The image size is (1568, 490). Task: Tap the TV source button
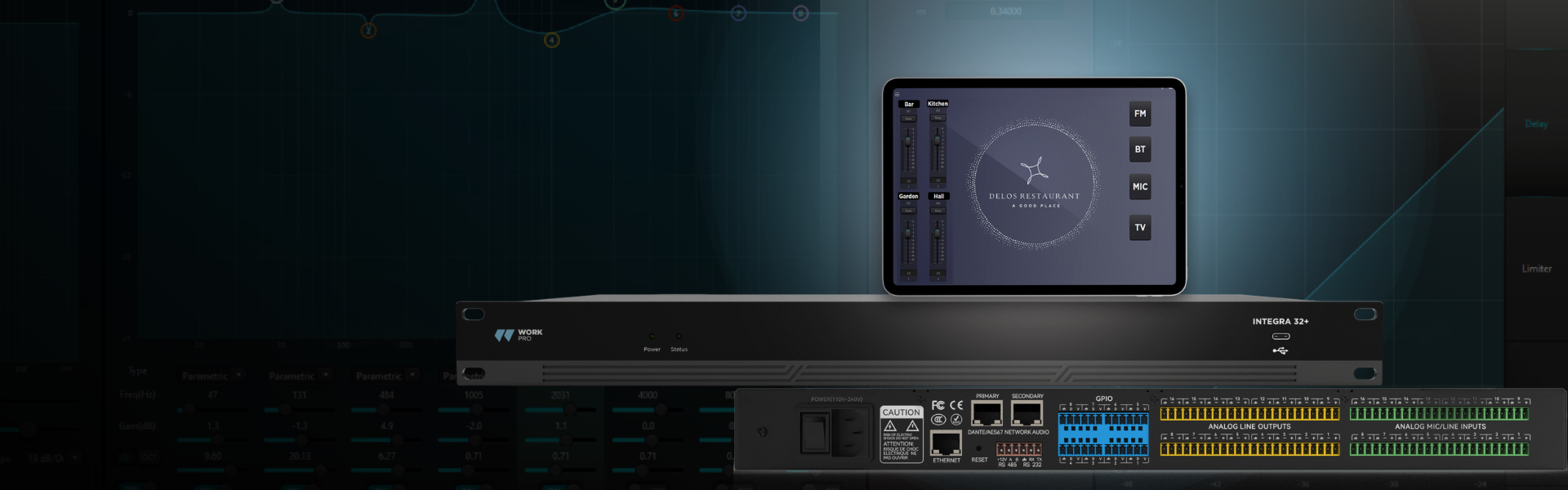pos(1140,228)
